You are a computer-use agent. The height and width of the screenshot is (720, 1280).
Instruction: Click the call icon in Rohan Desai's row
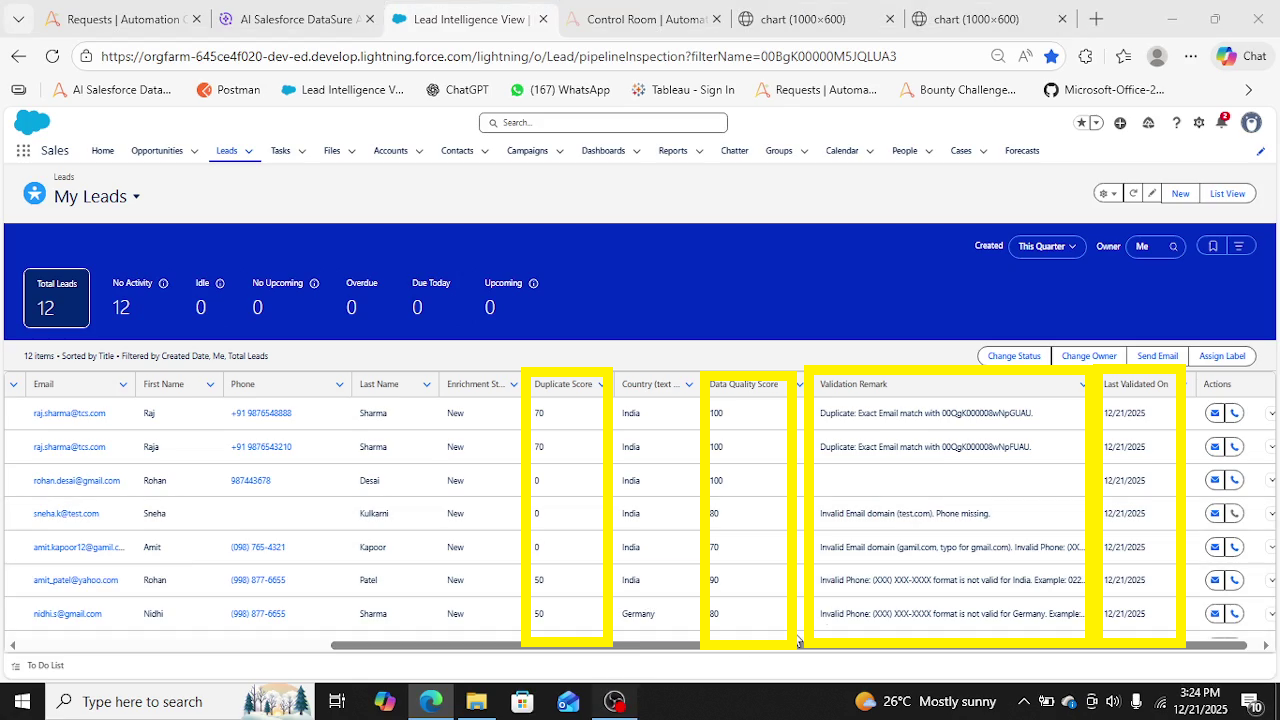tap(1234, 481)
